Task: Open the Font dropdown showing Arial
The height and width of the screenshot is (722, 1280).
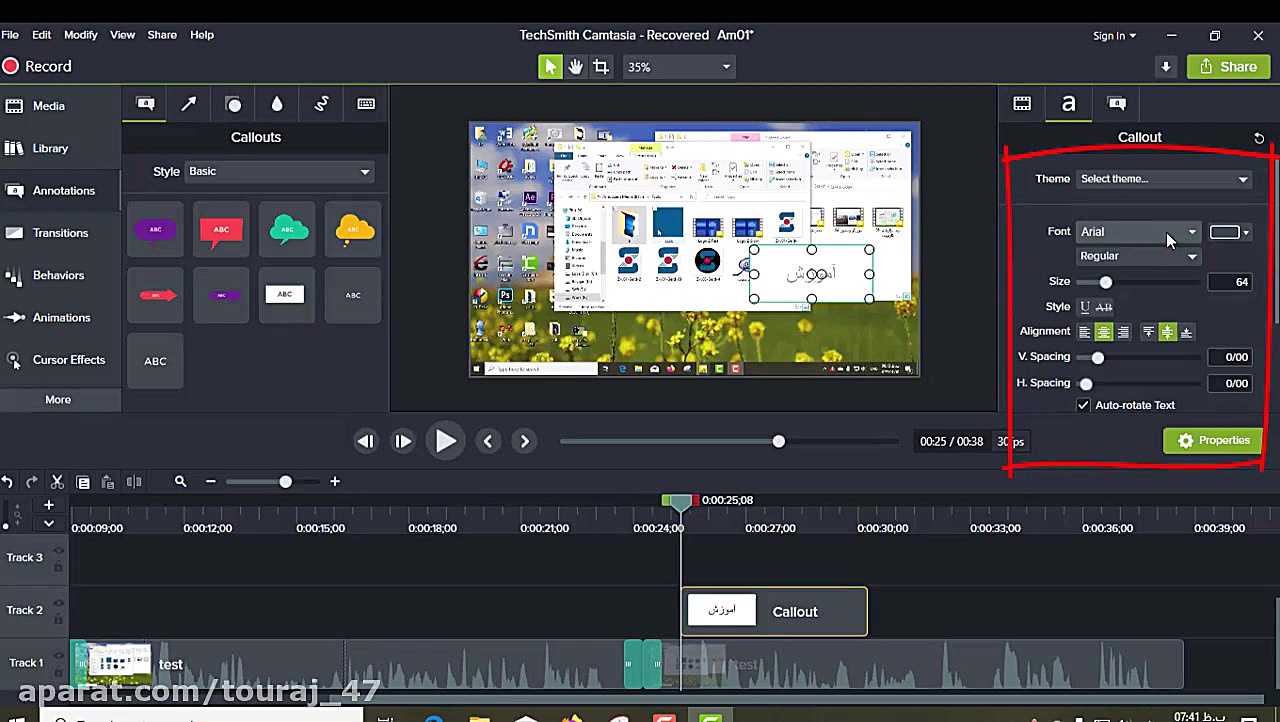Action: click(x=1138, y=232)
